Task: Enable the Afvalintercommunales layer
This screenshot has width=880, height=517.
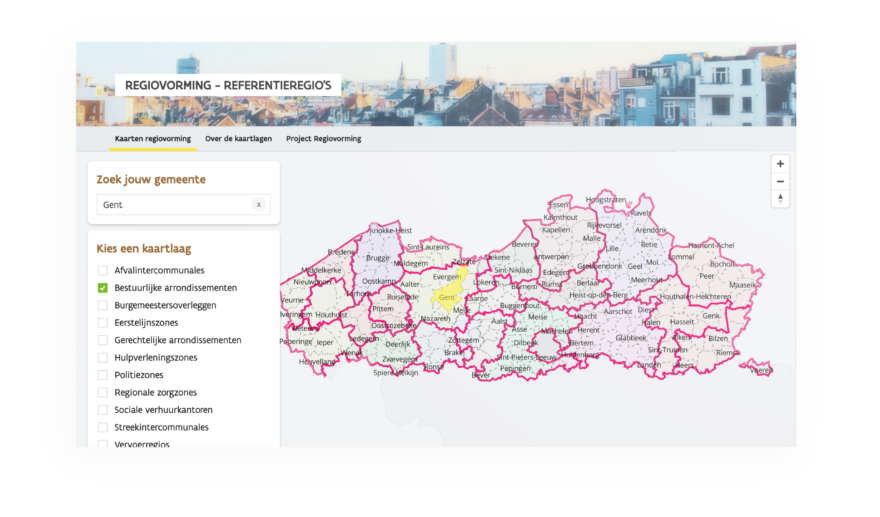Action: tap(103, 271)
